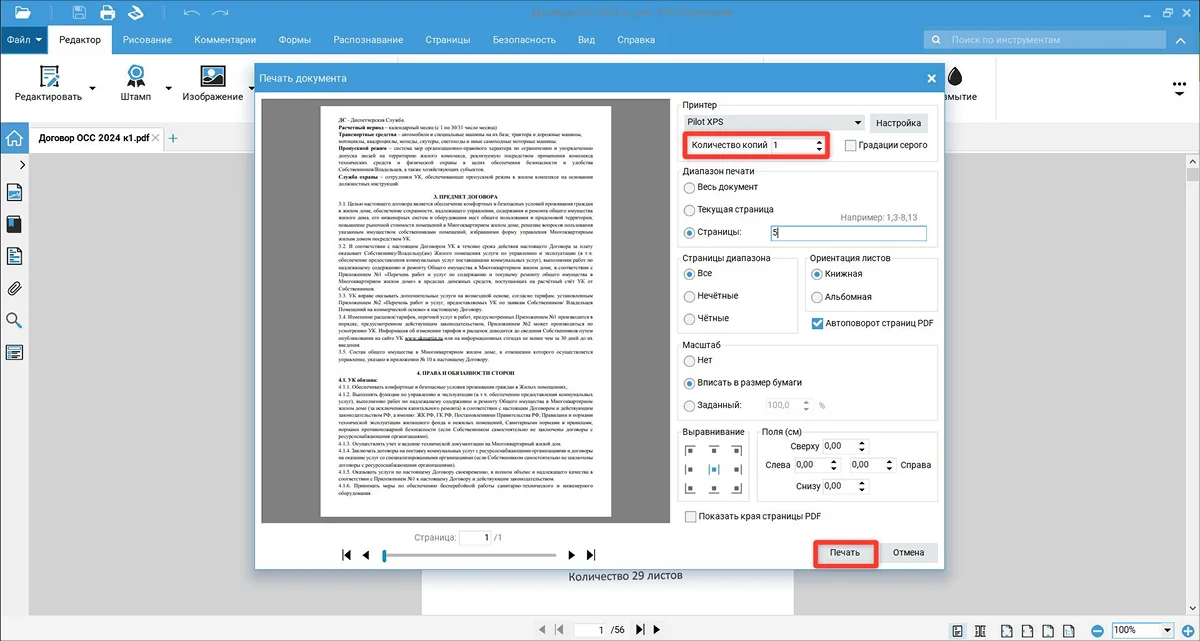Toggle Автоповорот страниц PDF checkbox

click(817, 323)
